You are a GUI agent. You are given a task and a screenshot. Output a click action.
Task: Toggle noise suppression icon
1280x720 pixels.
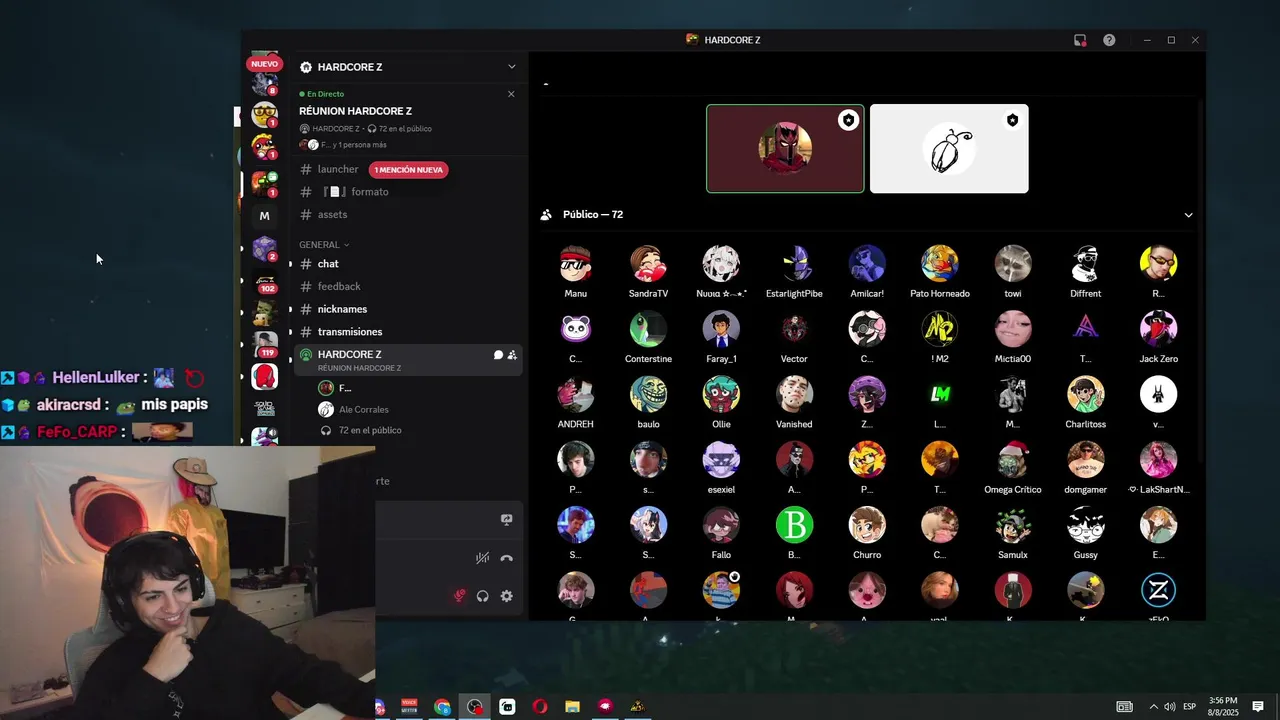pos(482,558)
